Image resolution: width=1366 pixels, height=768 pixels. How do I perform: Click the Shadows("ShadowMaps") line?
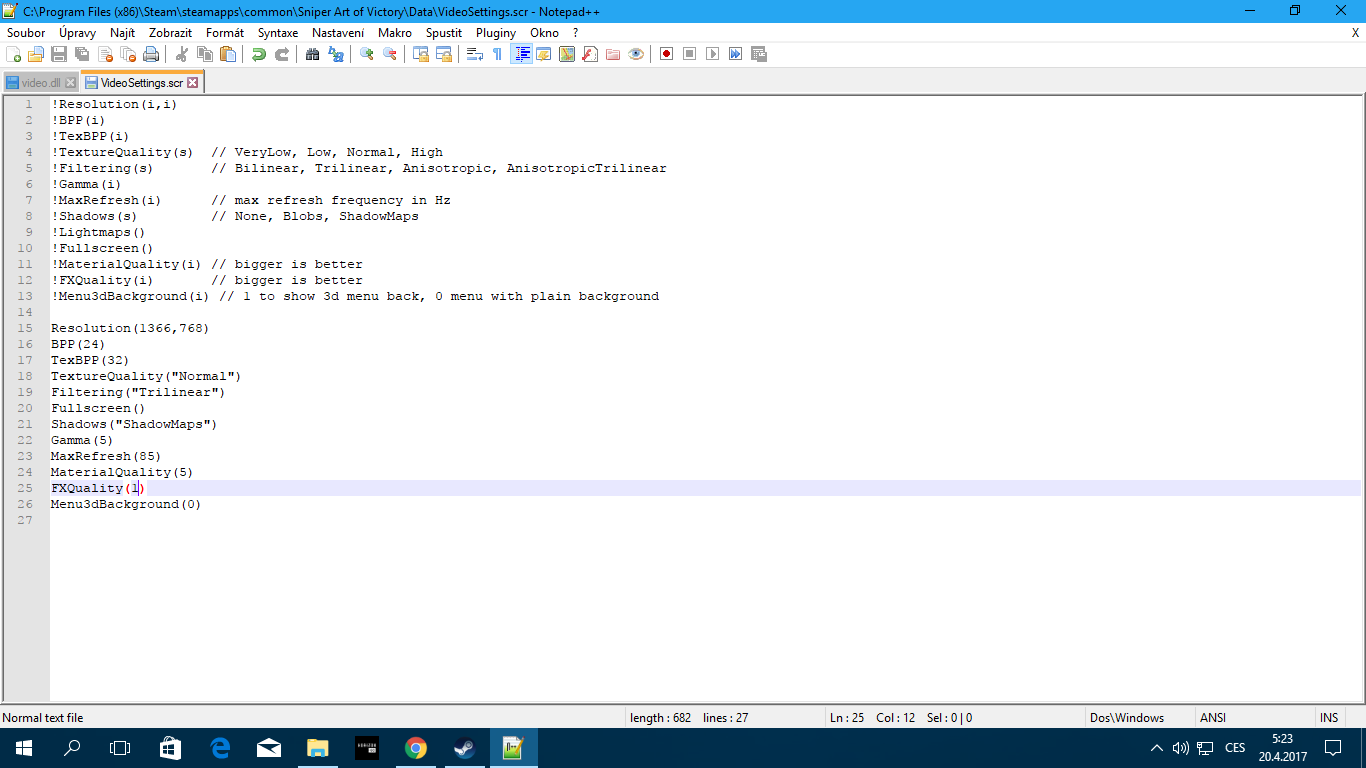pyautogui.click(x=134, y=424)
